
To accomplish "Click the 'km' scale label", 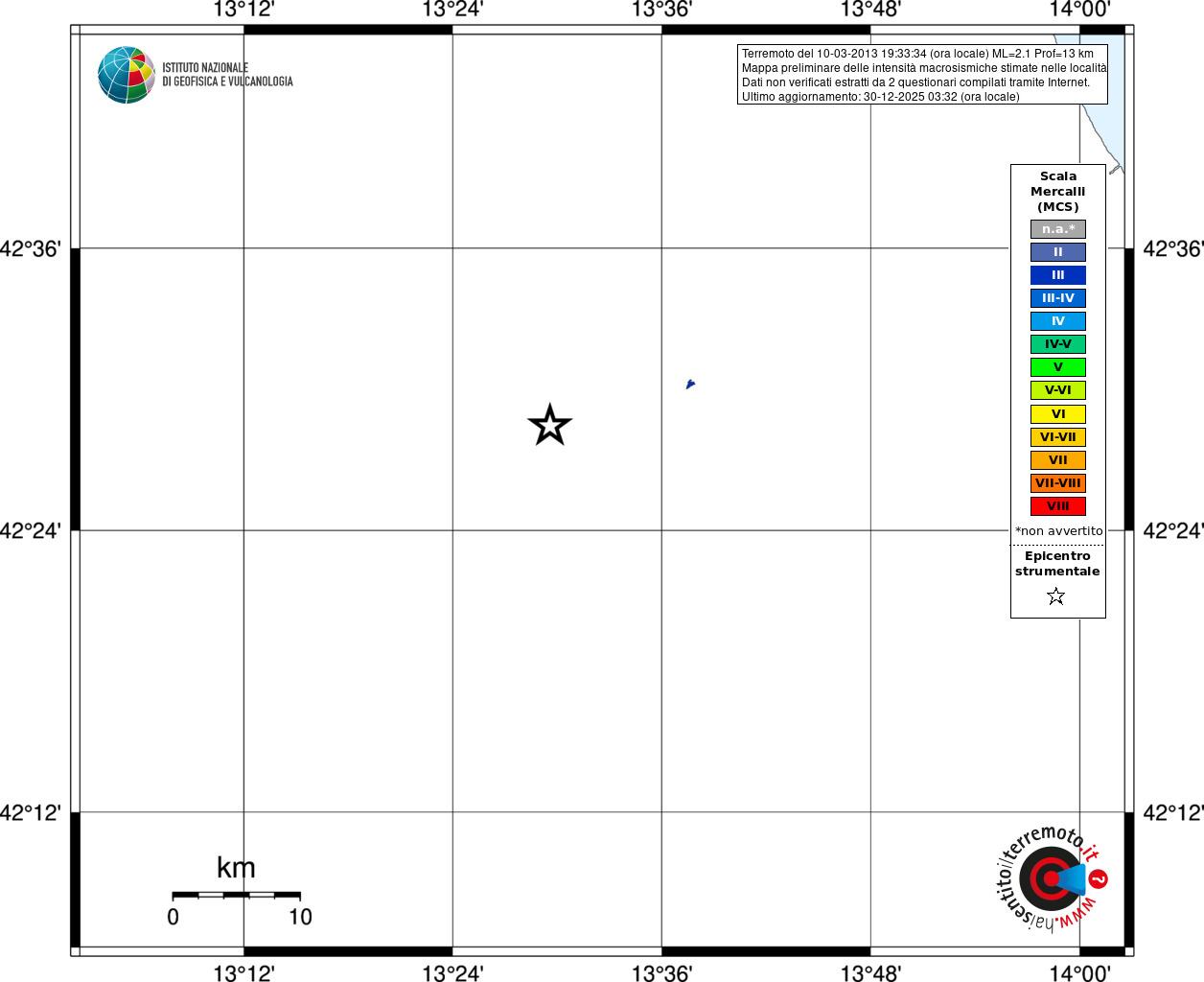I will coord(236,868).
